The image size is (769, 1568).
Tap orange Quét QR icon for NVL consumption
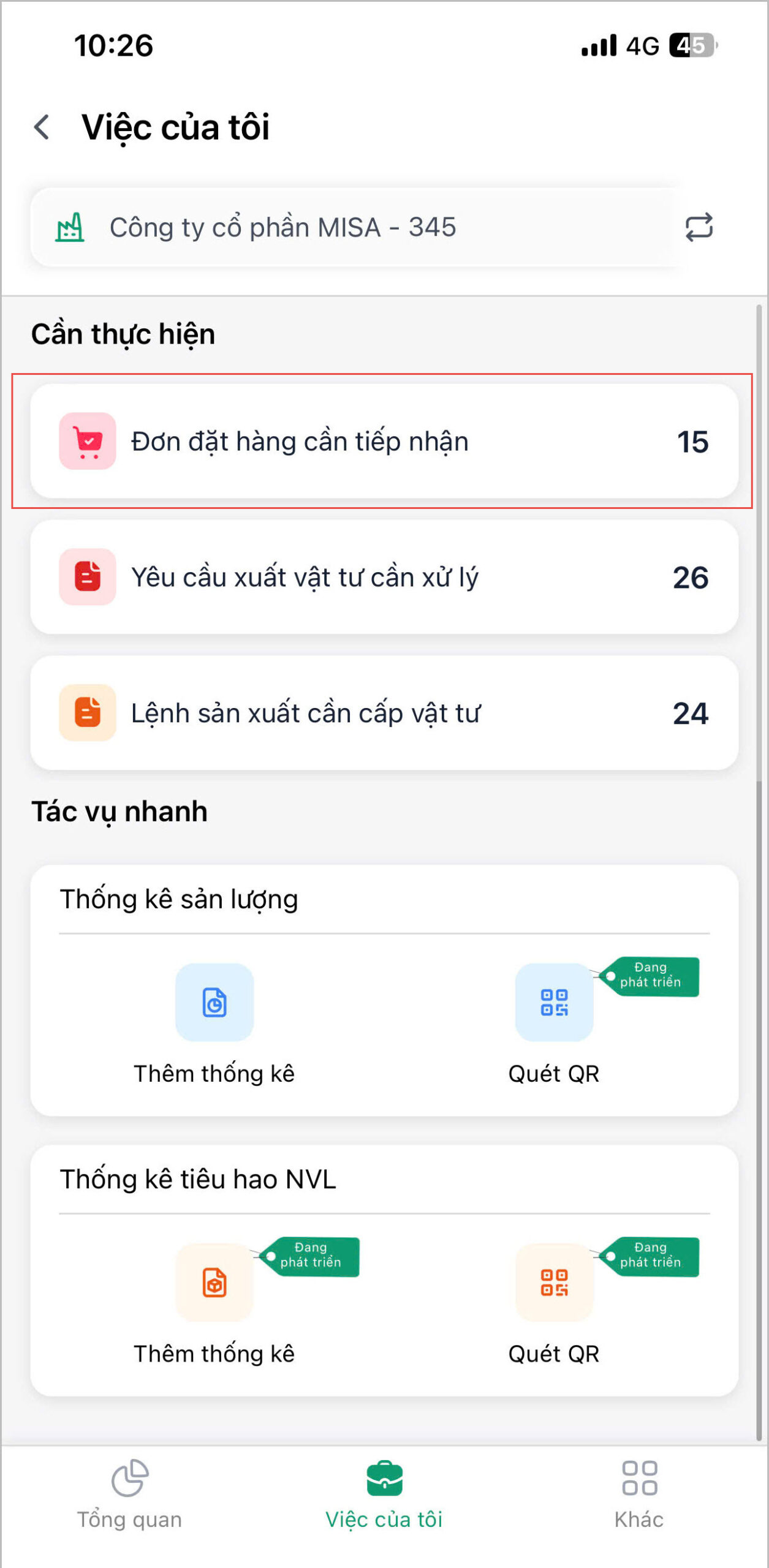pyautogui.click(x=554, y=1282)
